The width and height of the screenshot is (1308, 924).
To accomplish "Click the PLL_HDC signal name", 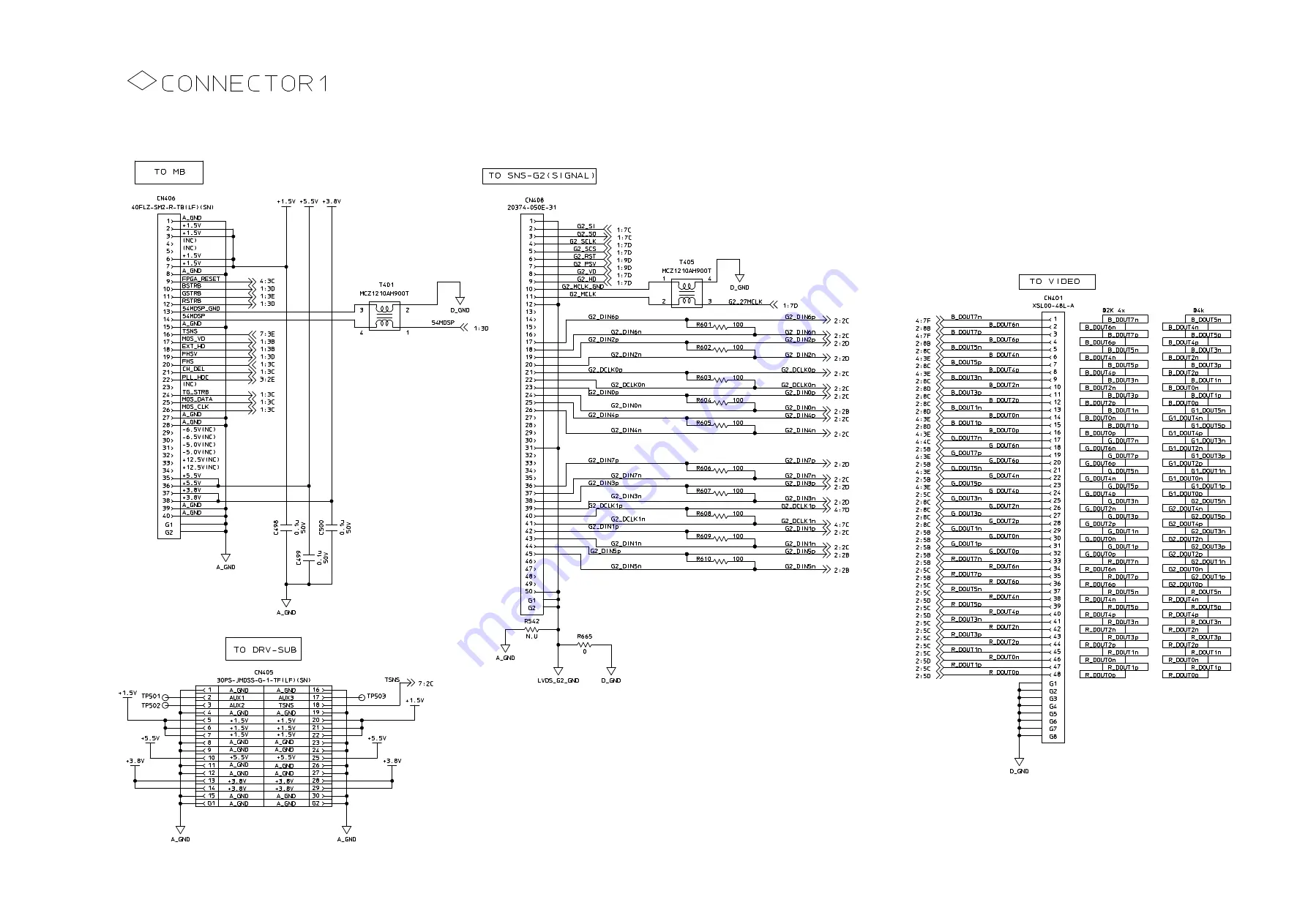I will (195, 377).
